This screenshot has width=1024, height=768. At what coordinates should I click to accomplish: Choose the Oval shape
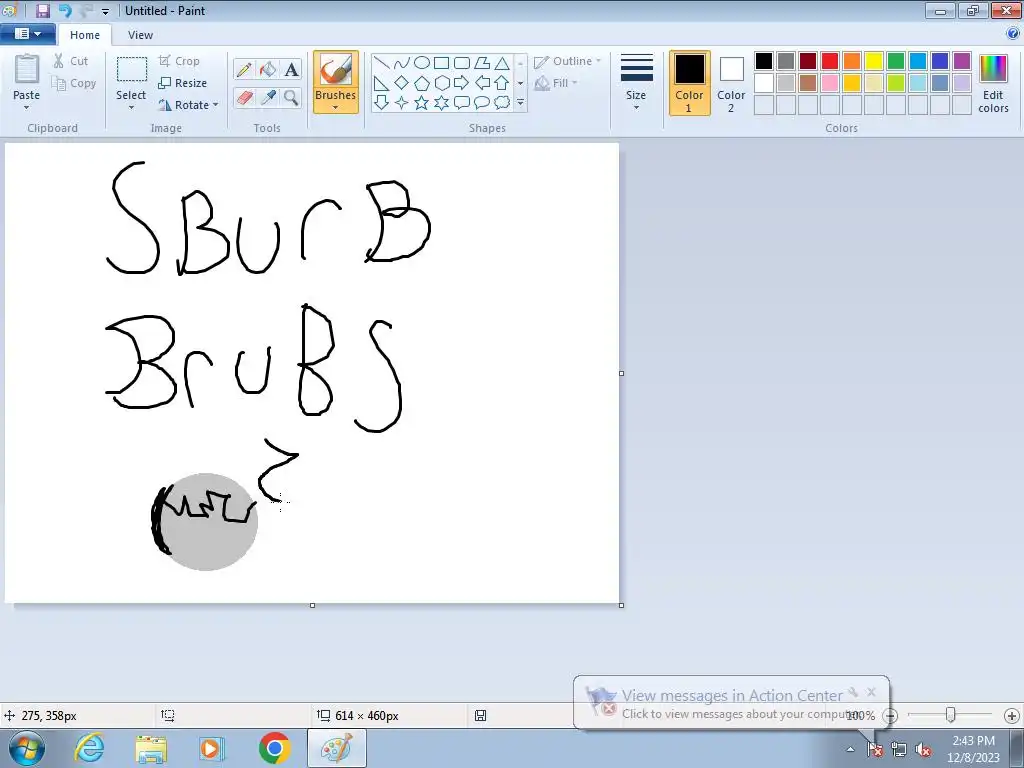tap(422, 63)
